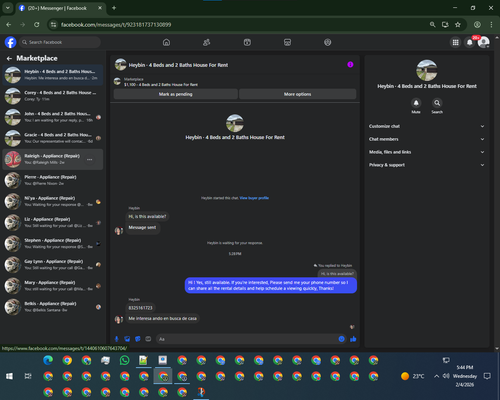Click the house thumbnail in right panel
The image size is (500, 400).
pos(427,70)
